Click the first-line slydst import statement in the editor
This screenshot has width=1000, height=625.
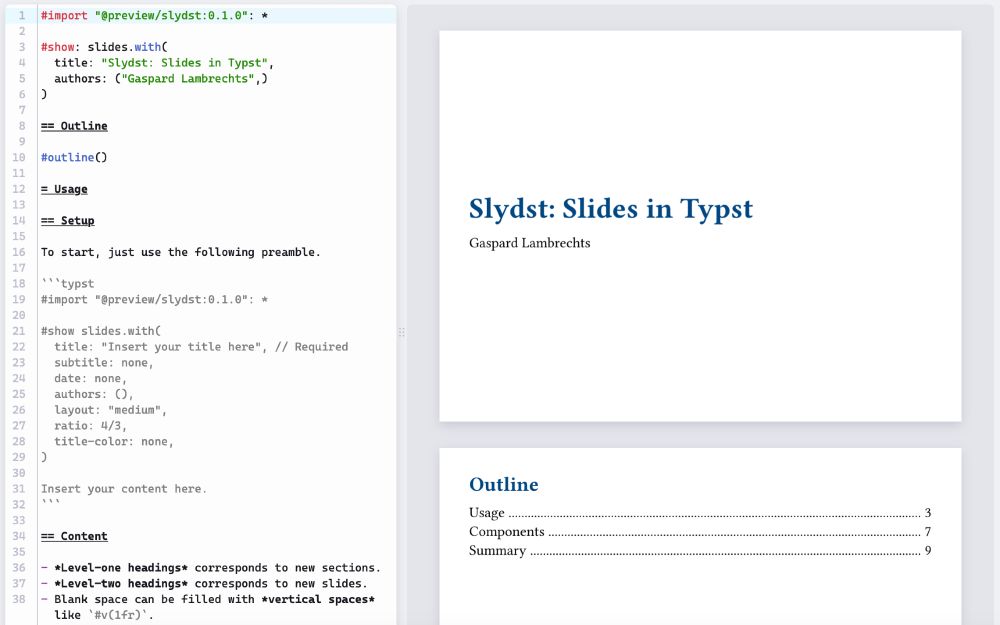tap(154, 15)
